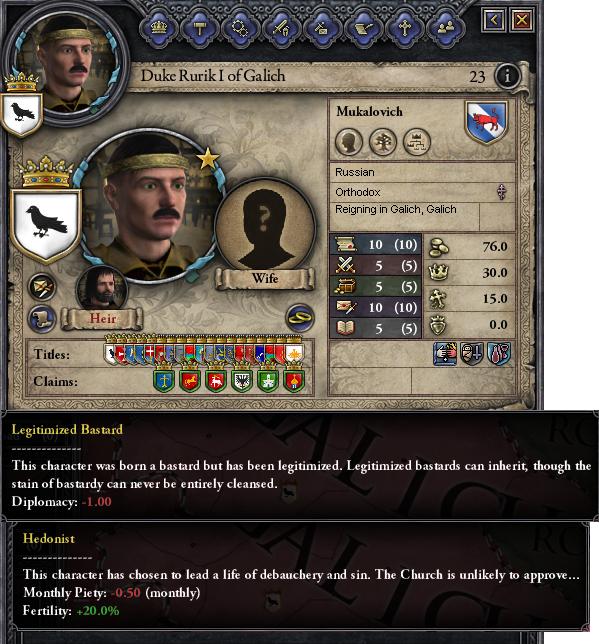Click the character info 'i' button

point(507,76)
